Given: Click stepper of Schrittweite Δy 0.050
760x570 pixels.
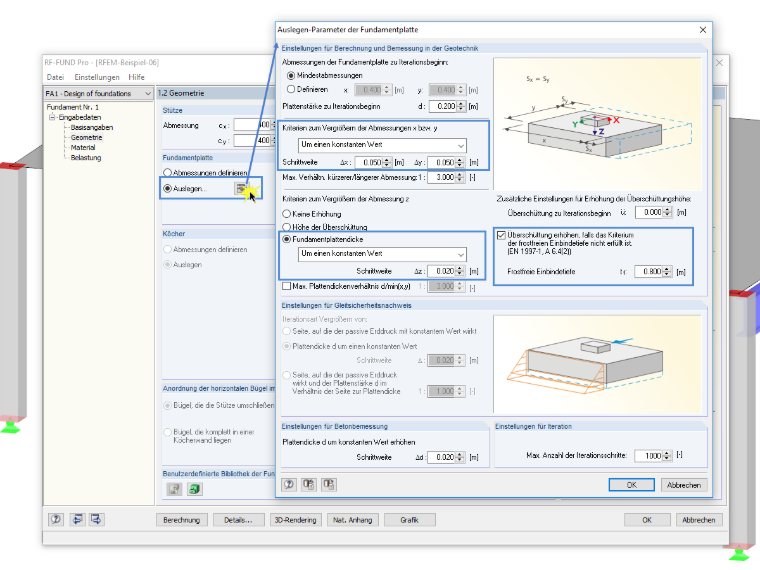Looking at the screenshot, I should click(x=460, y=162).
